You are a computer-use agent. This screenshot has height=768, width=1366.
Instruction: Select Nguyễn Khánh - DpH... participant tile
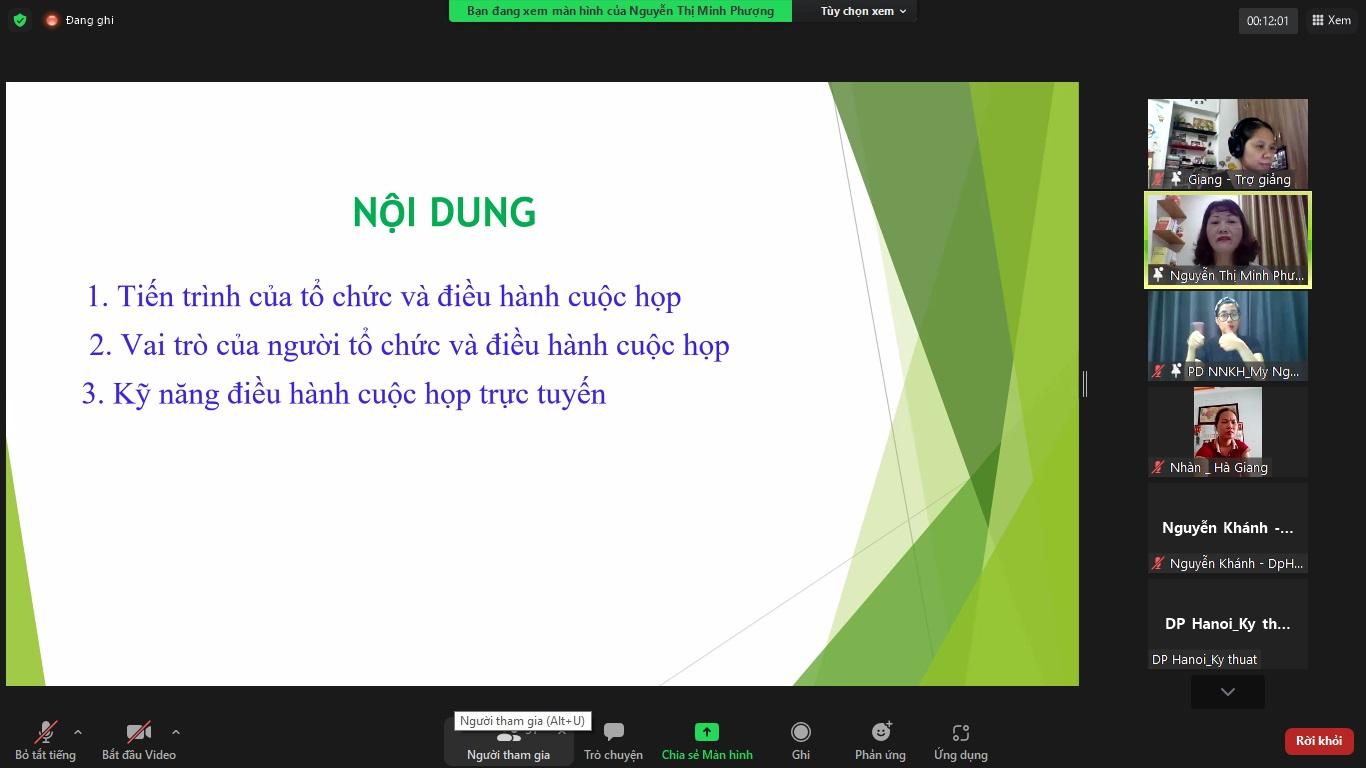1228,528
